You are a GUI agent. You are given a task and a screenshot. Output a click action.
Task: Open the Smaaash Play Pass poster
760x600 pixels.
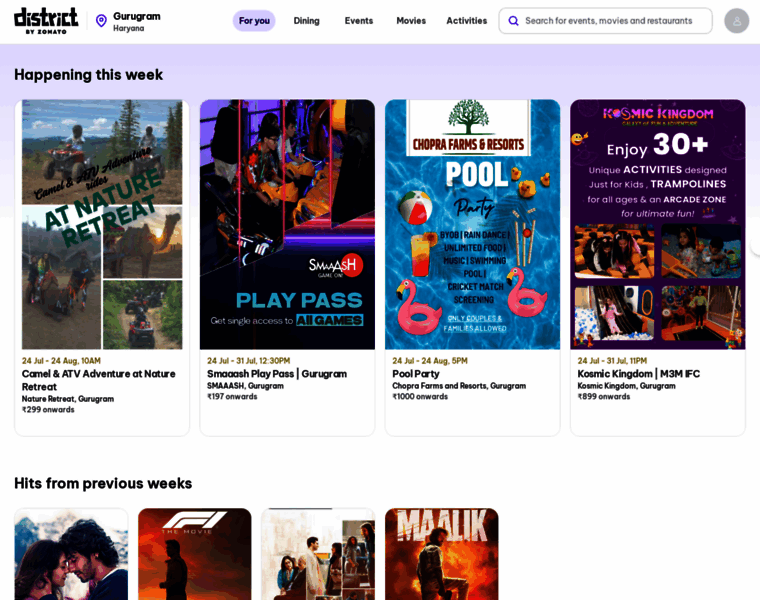tap(287, 224)
